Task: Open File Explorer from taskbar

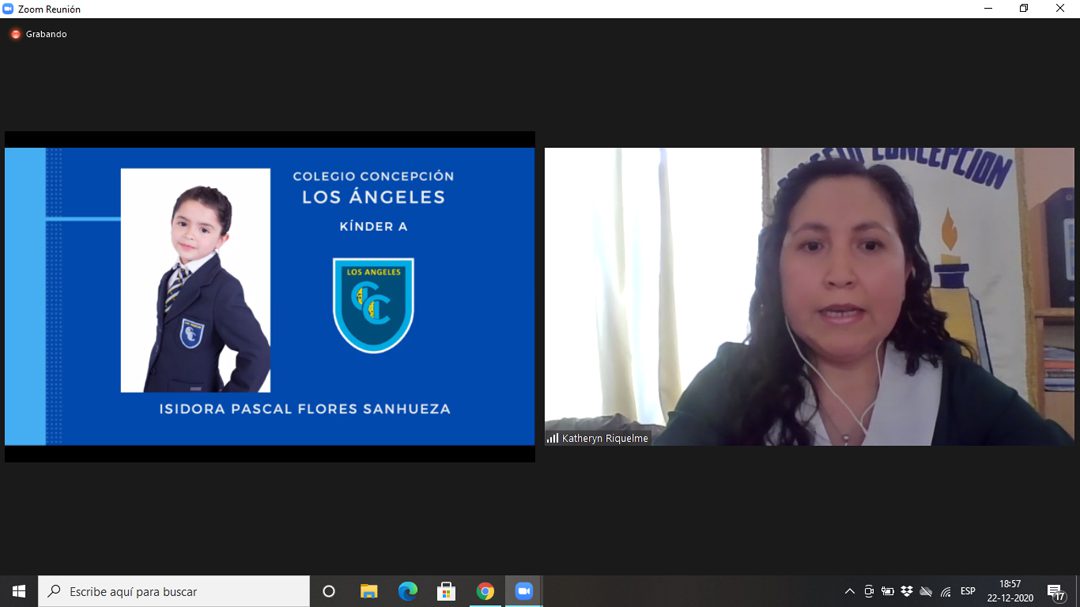Action: point(368,591)
